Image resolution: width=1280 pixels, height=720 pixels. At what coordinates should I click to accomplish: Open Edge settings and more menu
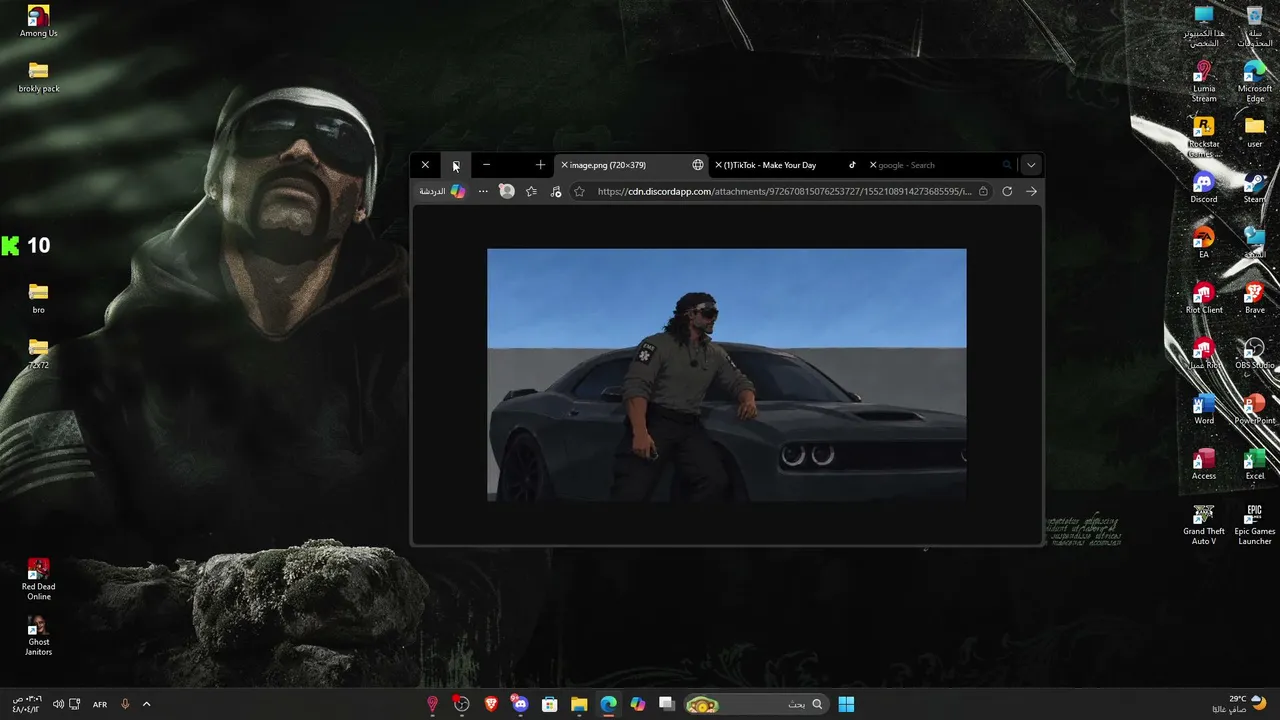483,191
